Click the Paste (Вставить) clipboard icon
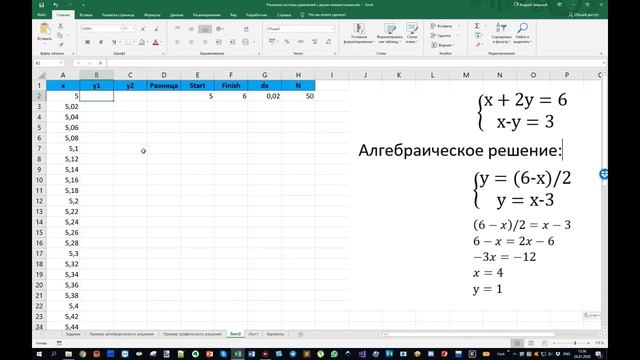Screen dimensions: 640x360 tap(44, 29)
